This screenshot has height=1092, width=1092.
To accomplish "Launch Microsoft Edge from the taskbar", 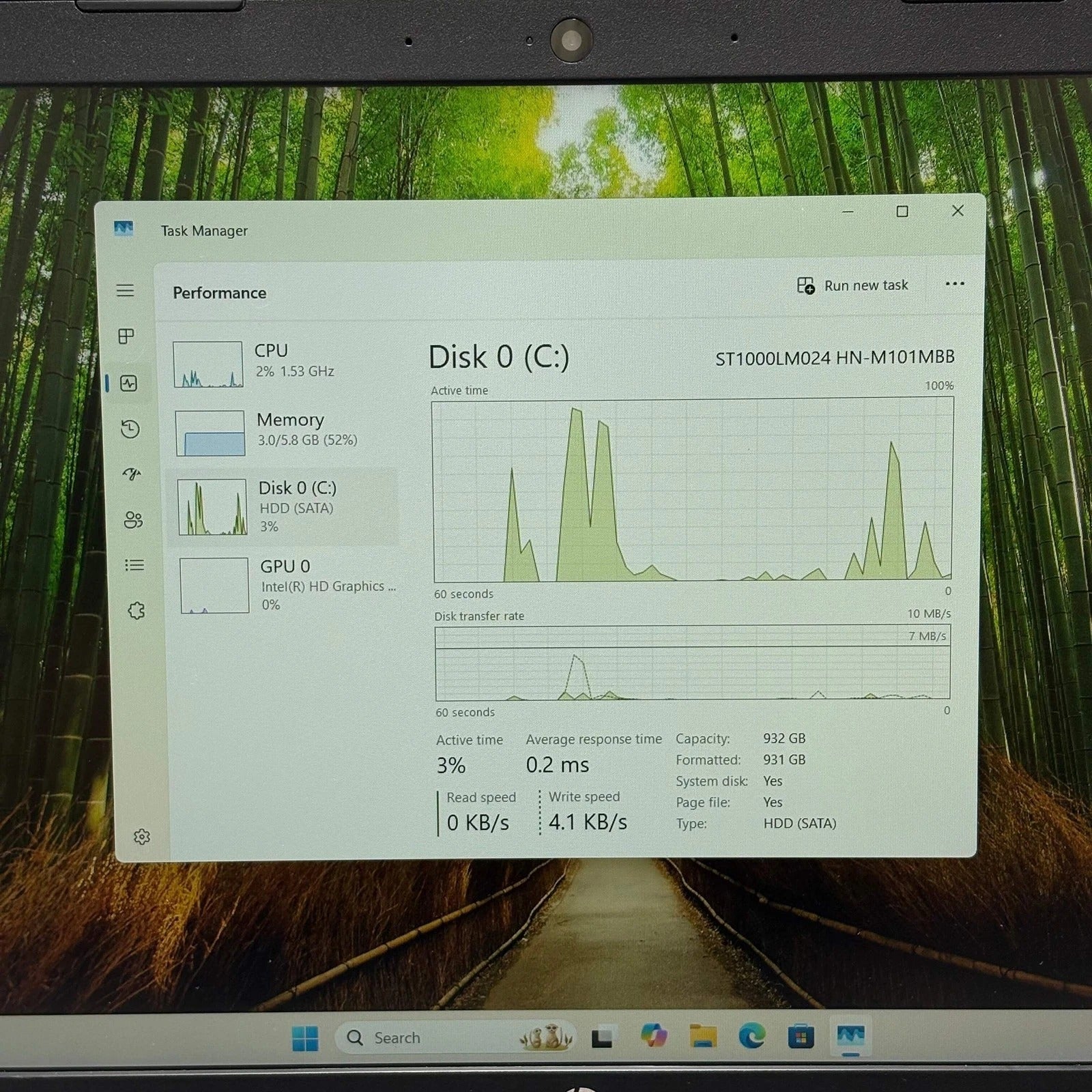I will (751, 1037).
